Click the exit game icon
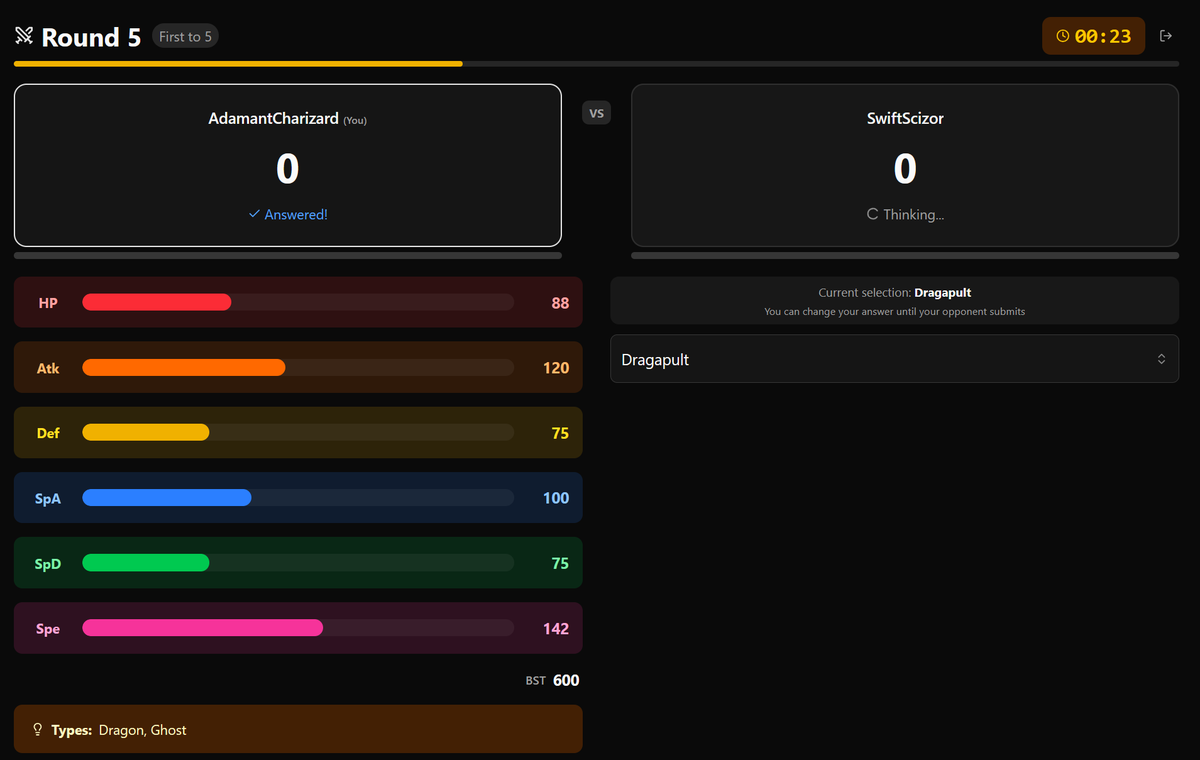Image resolution: width=1200 pixels, height=760 pixels. click(1165, 36)
